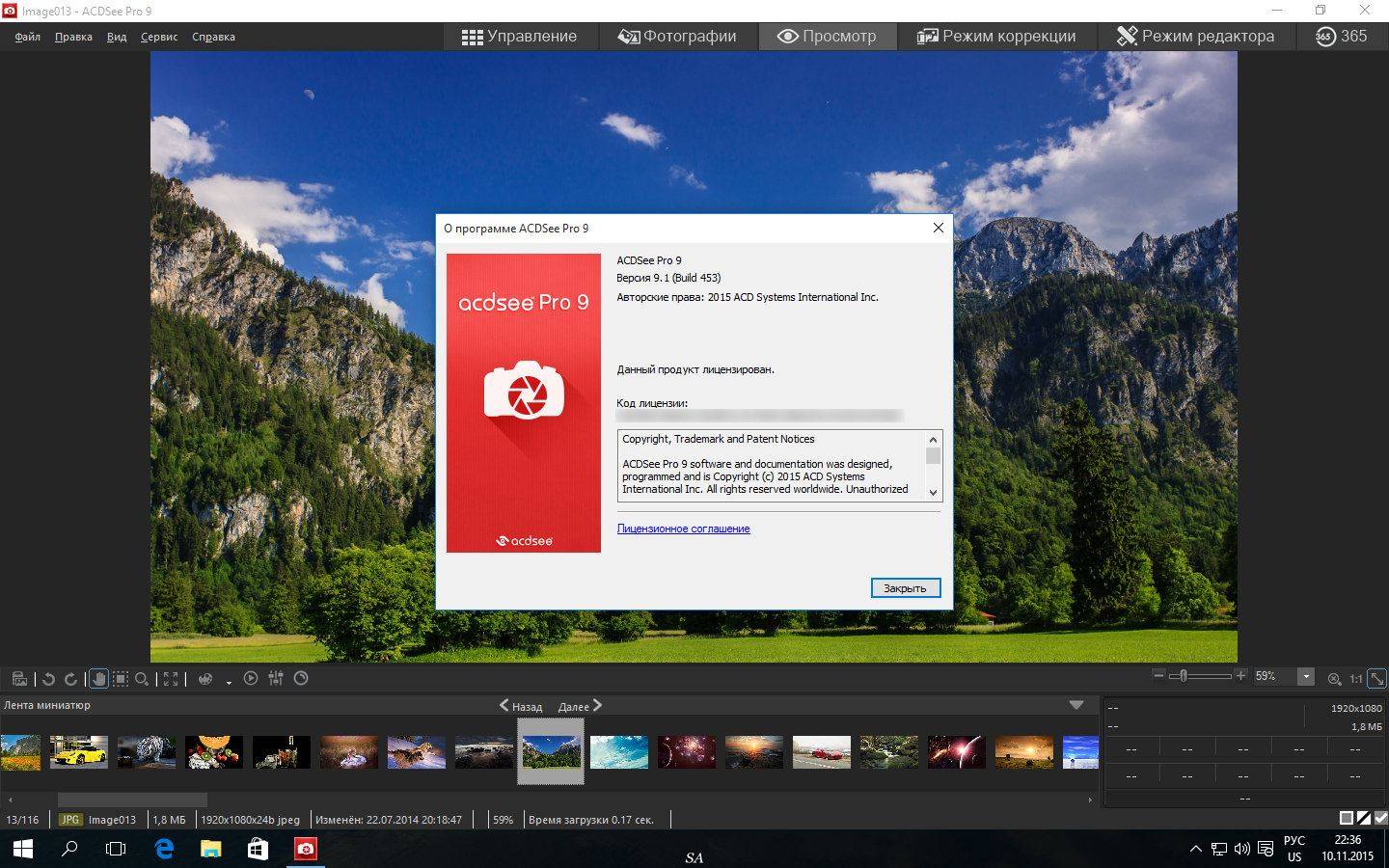This screenshot has height=868, width=1389.
Task: Click the auto-advance timer icon
Action: tap(301, 678)
